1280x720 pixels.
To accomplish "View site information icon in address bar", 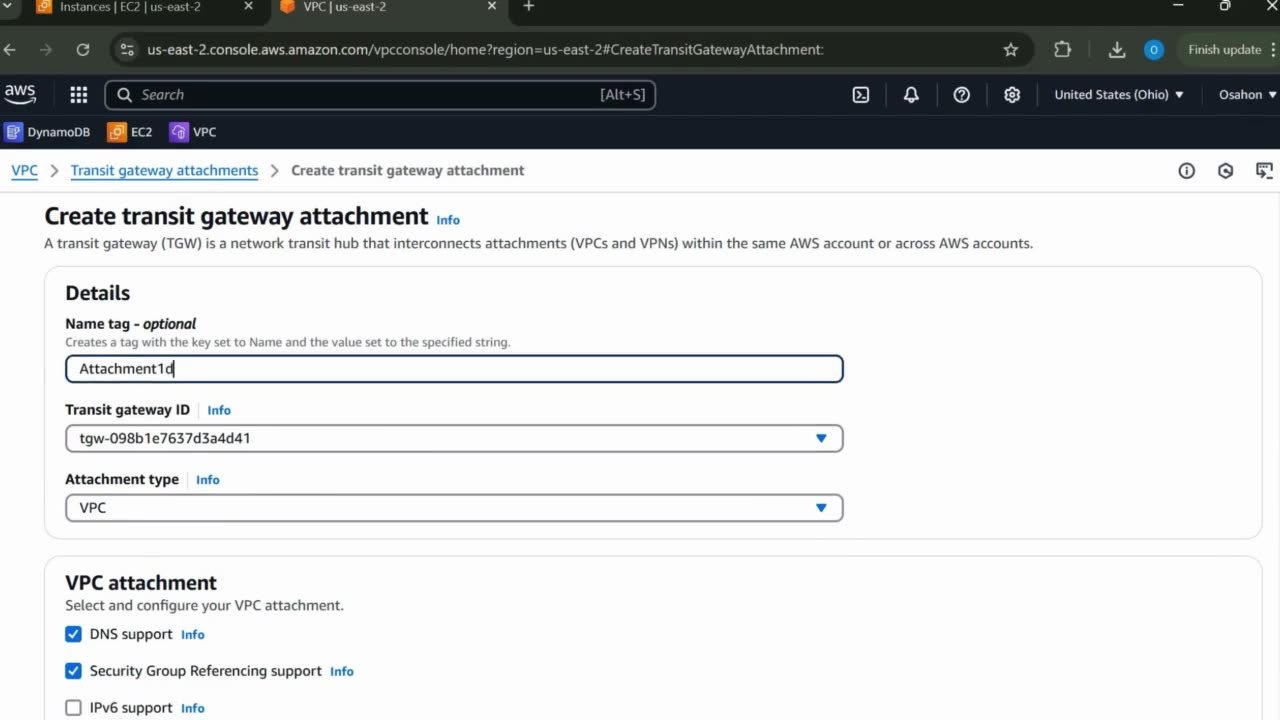I will click(x=126, y=49).
